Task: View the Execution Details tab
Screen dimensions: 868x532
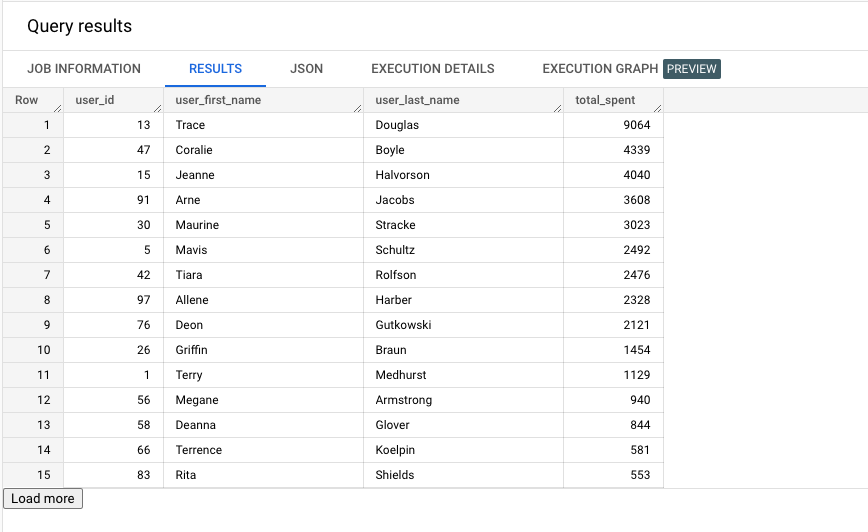Action: [432, 69]
